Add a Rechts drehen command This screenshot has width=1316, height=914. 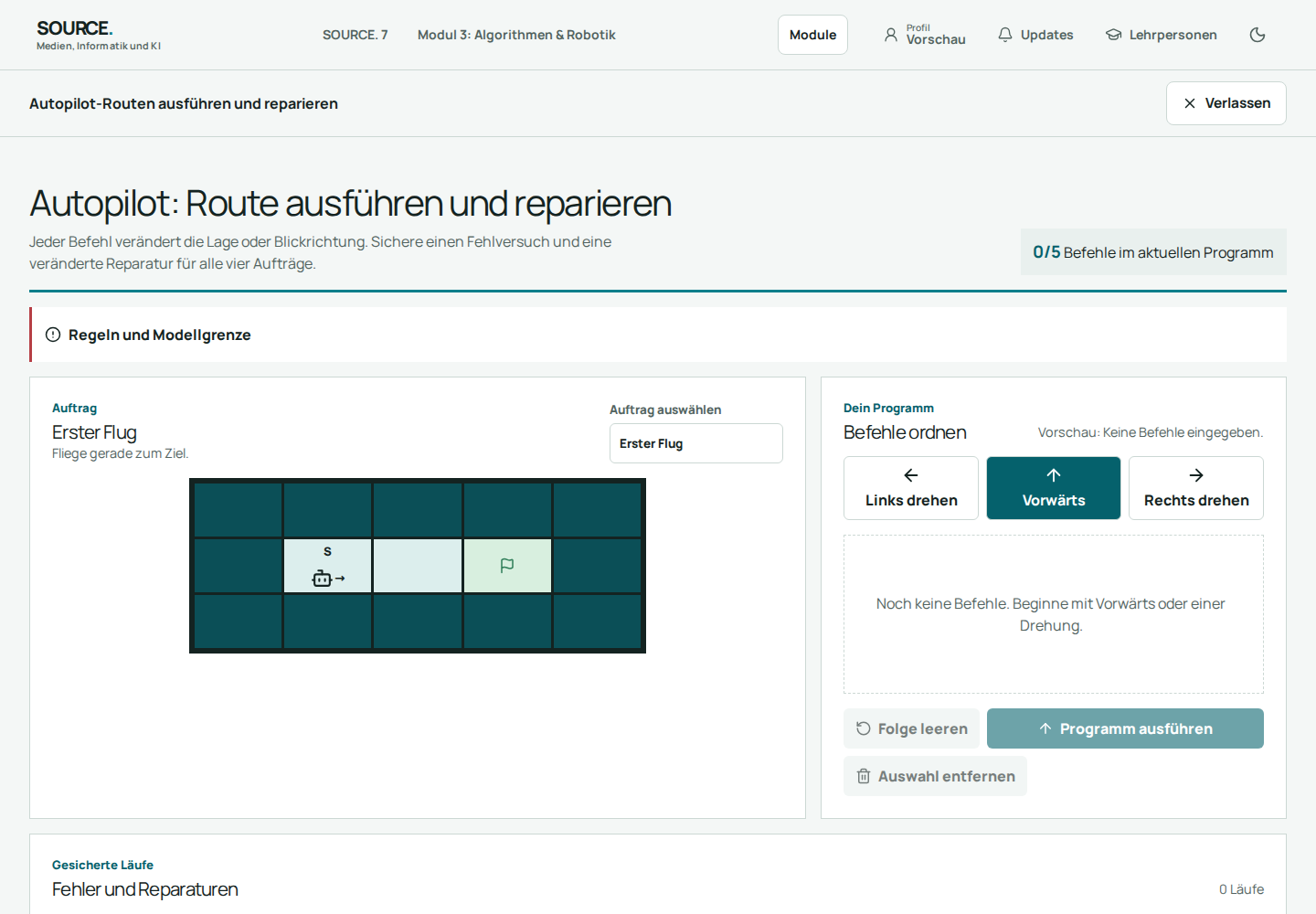click(1196, 488)
